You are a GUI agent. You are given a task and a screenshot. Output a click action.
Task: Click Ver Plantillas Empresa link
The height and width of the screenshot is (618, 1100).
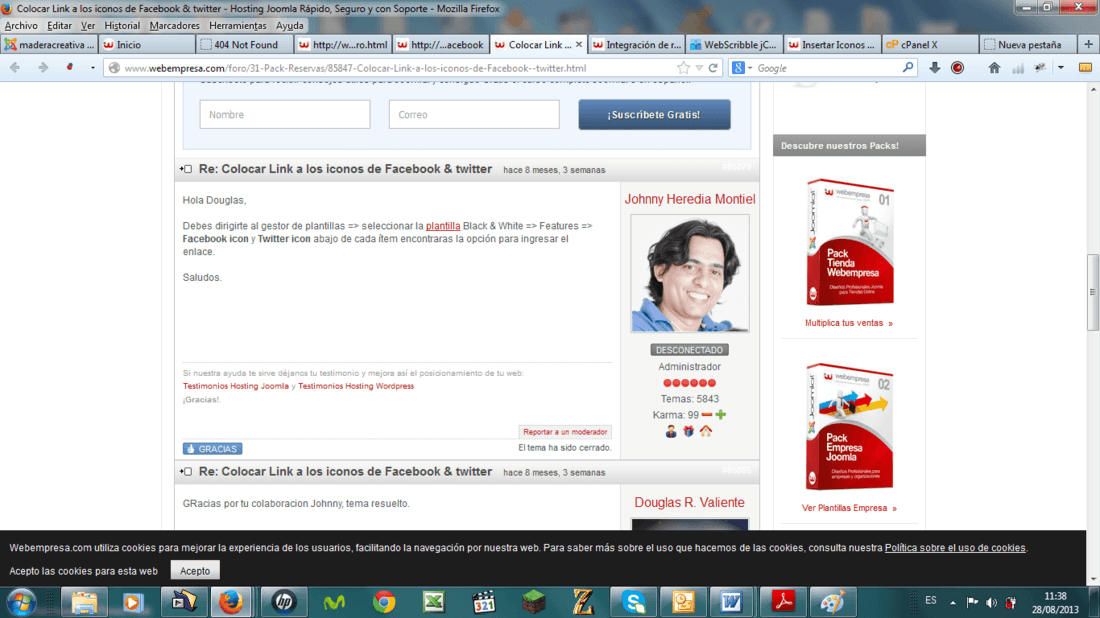pos(849,508)
